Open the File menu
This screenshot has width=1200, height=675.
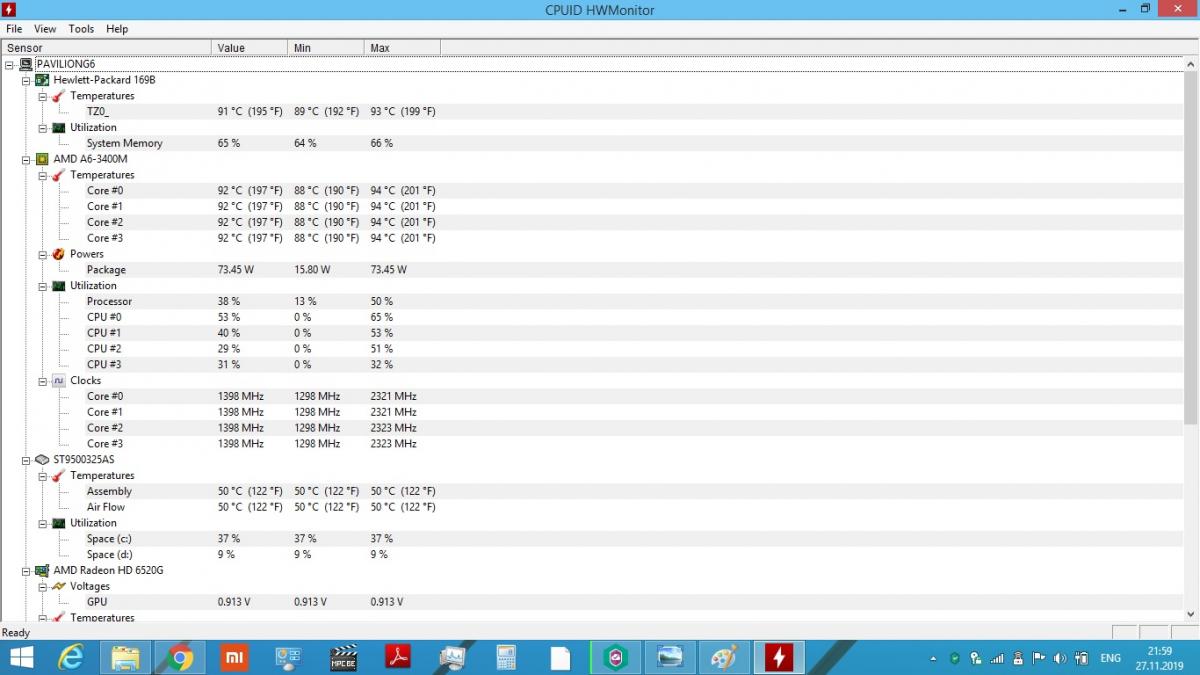pyautogui.click(x=14, y=29)
